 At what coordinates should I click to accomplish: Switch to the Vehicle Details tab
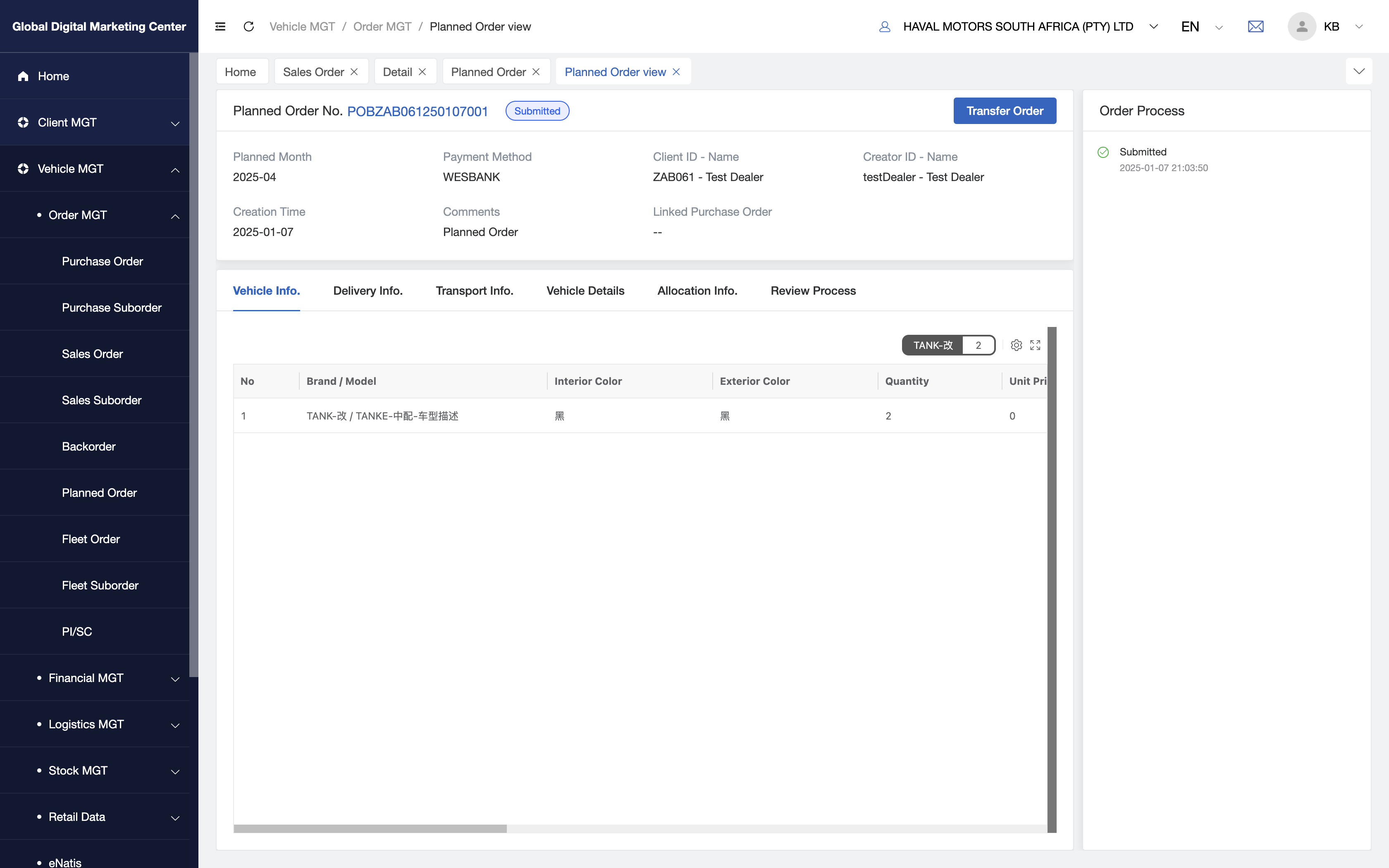[x=585, y=291]
